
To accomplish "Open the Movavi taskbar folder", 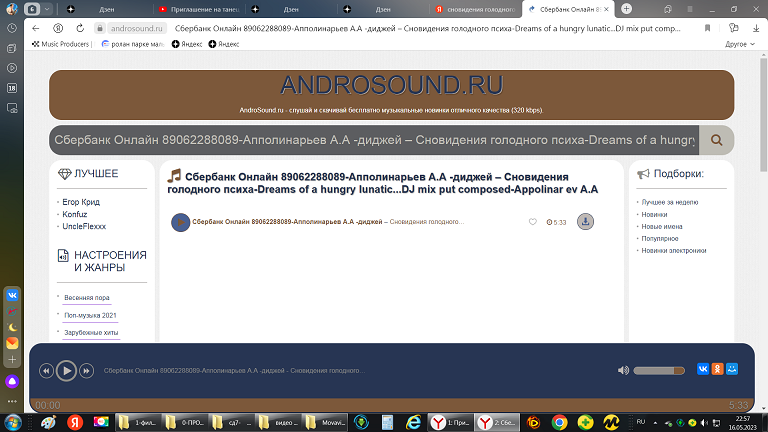I will pyautogui.click(x=326, y=422).
